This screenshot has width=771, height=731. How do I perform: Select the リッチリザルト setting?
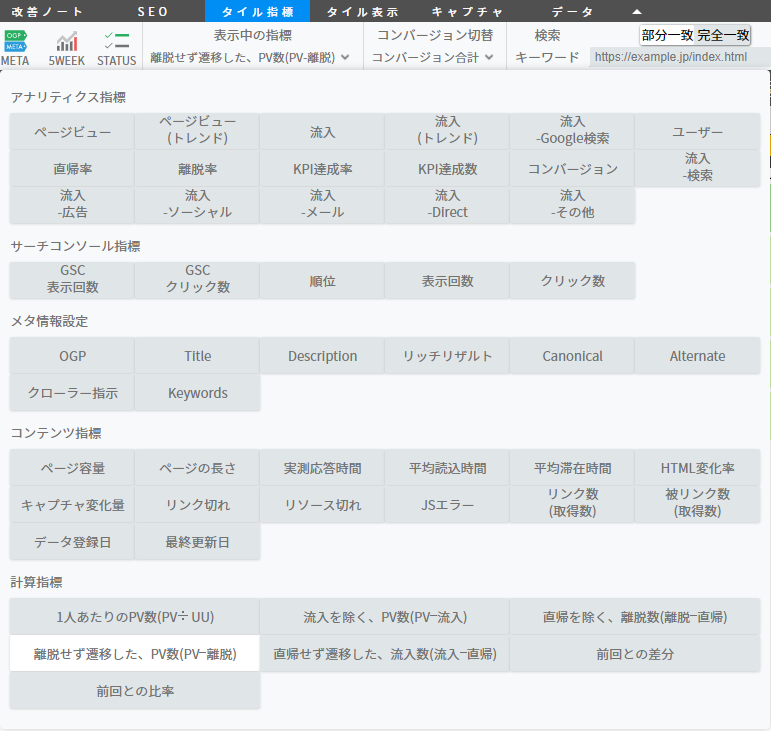(447, 355)
